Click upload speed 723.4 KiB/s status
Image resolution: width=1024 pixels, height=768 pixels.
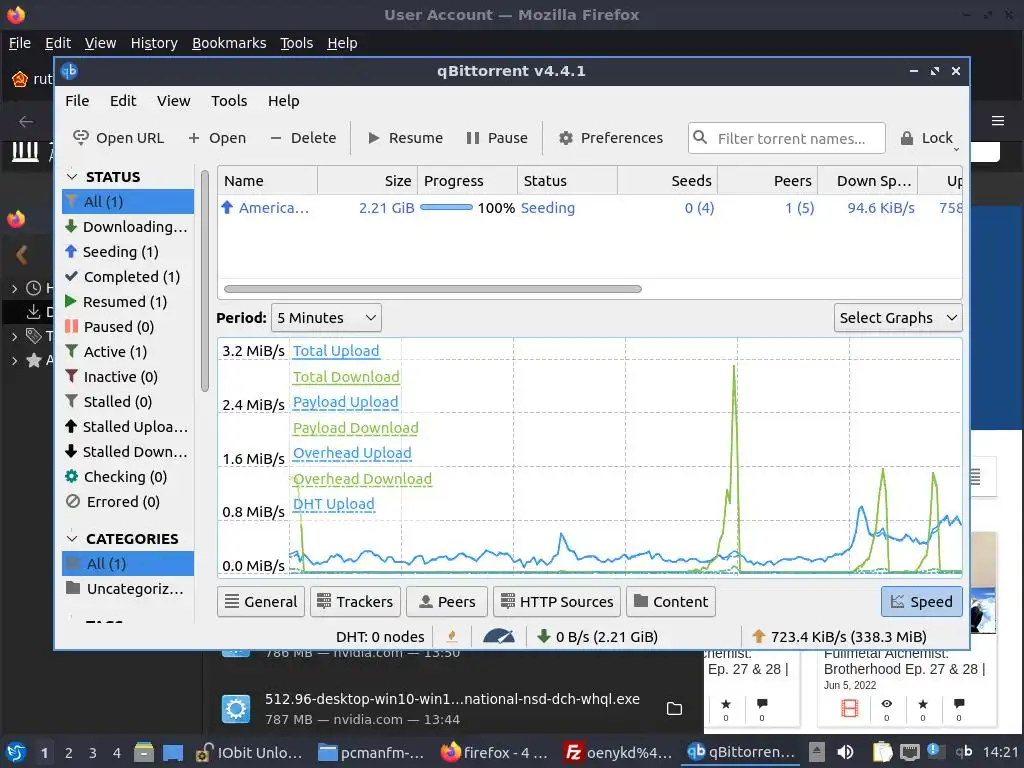pos(839,636)
